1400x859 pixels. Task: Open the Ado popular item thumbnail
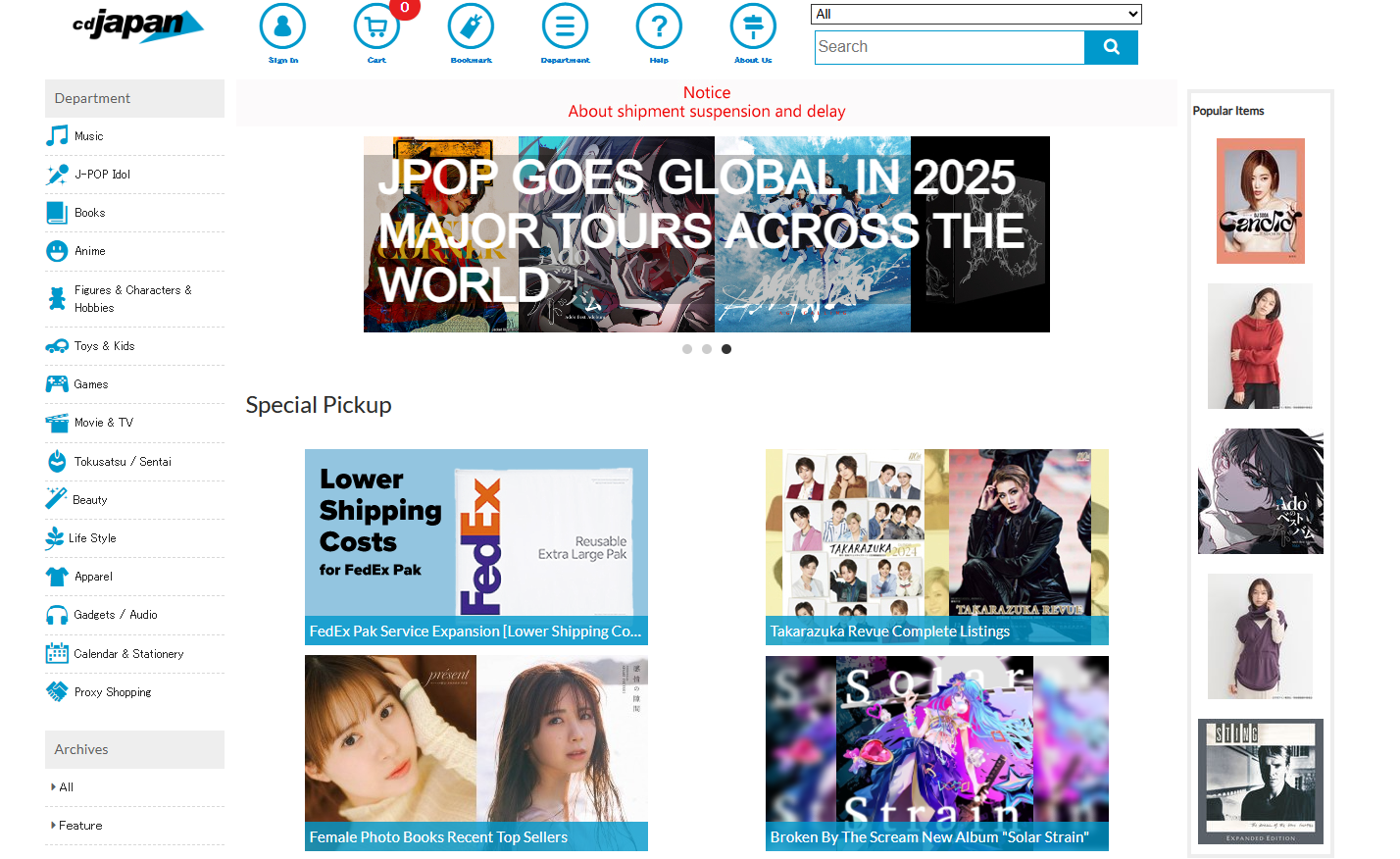[1261, 491]
